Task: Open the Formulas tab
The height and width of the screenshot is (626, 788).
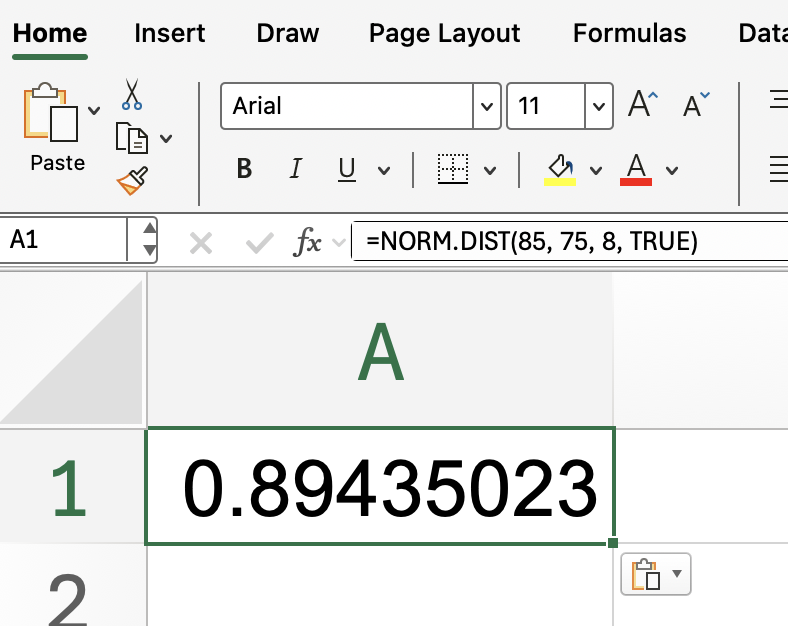Action: point(629,33)
